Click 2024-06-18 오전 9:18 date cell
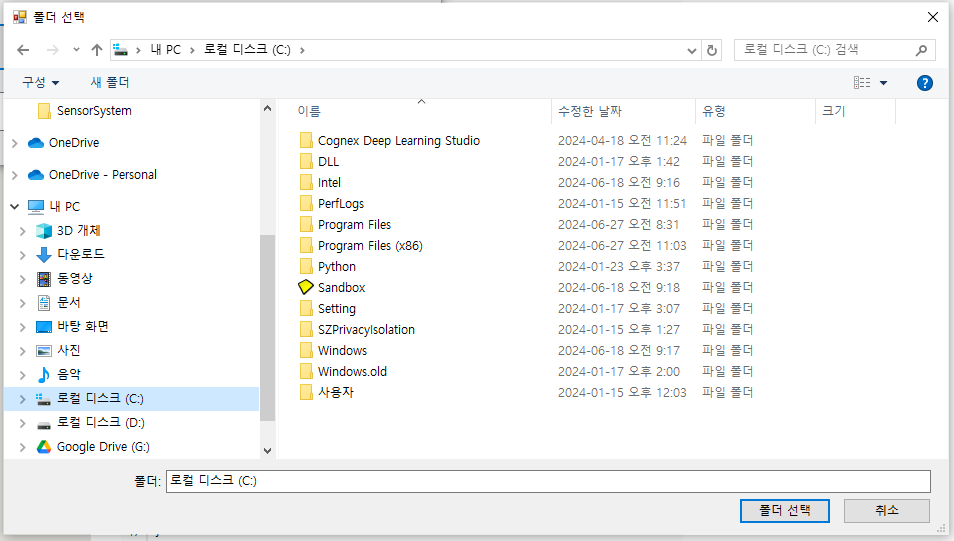The image size is (954, 541). point(619,288)
